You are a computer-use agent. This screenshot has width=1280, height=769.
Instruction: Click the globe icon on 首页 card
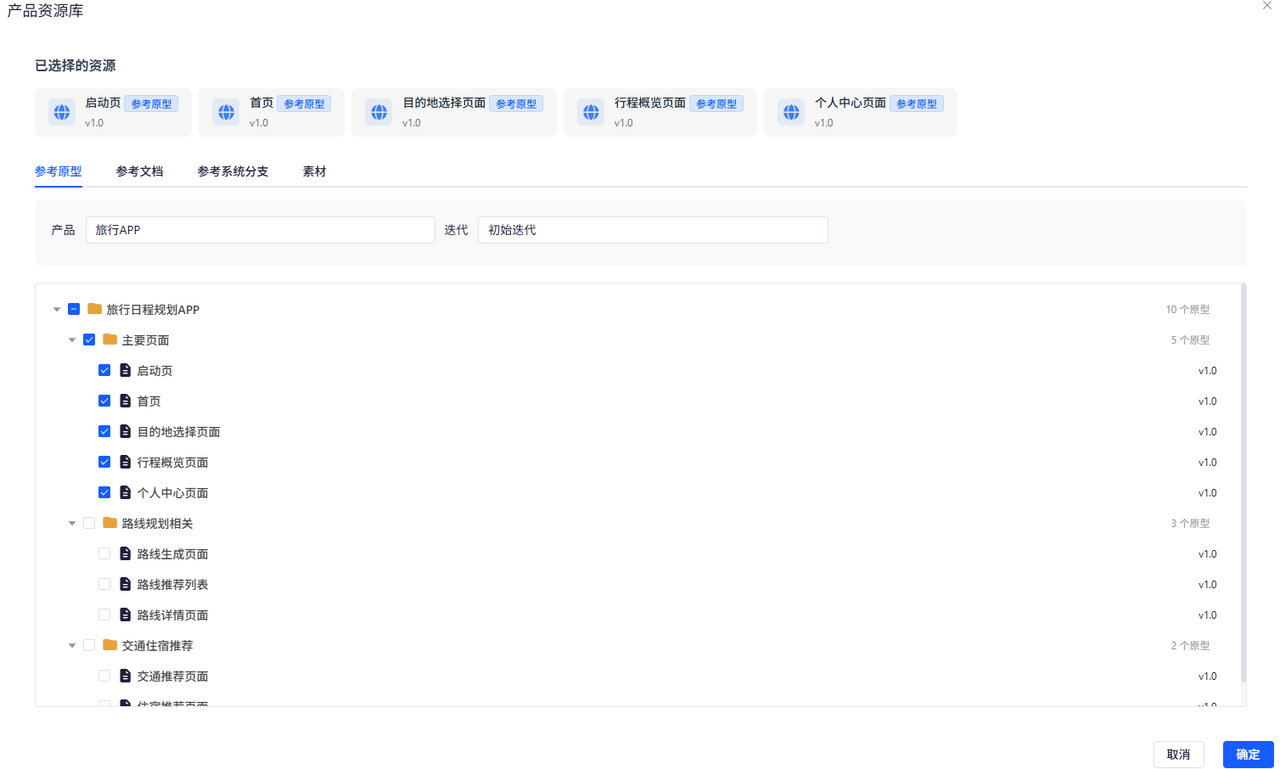[x=227, y=112]
